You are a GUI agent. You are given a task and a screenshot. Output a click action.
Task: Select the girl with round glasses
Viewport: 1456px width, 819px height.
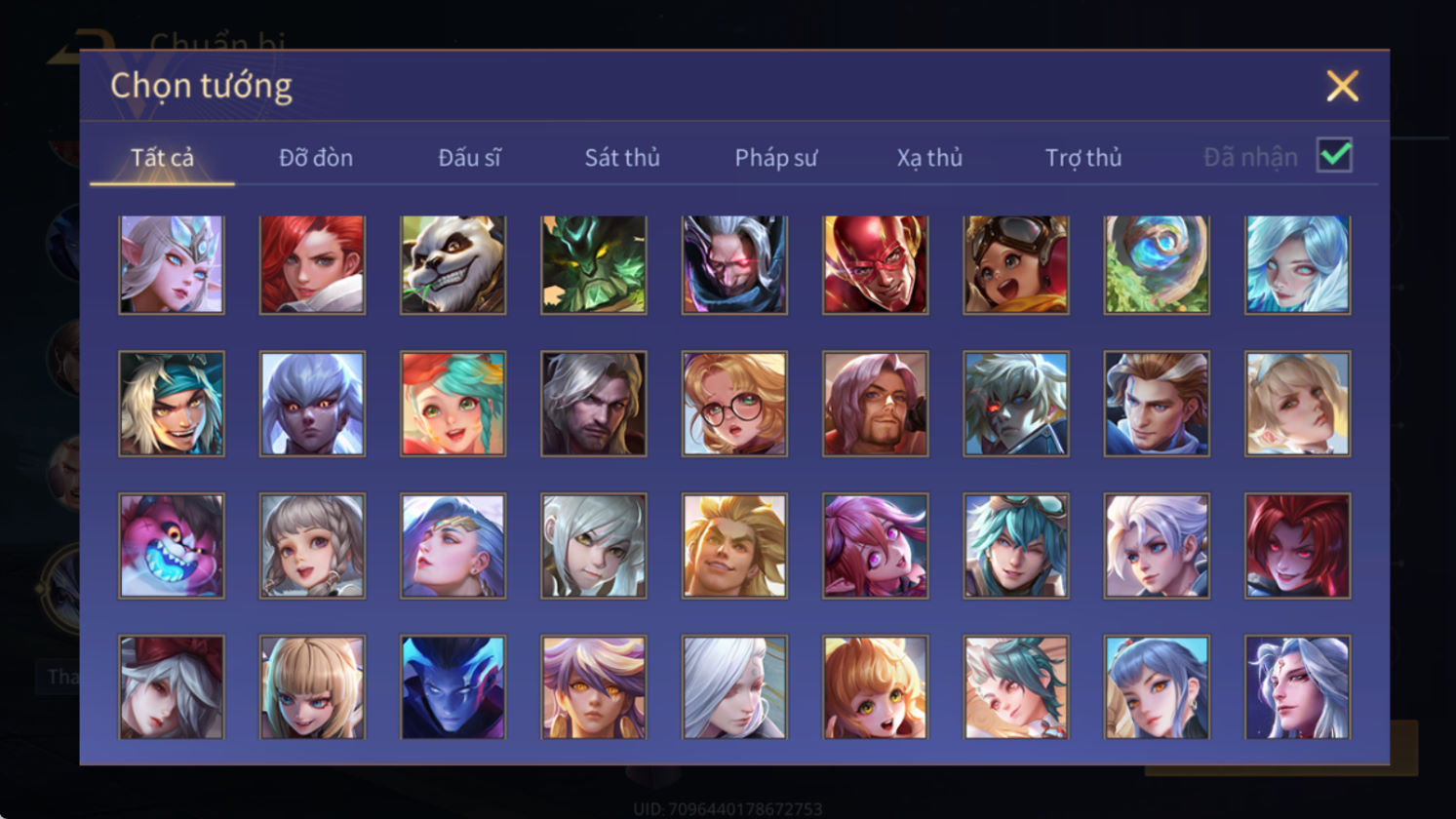coord(734,405)
